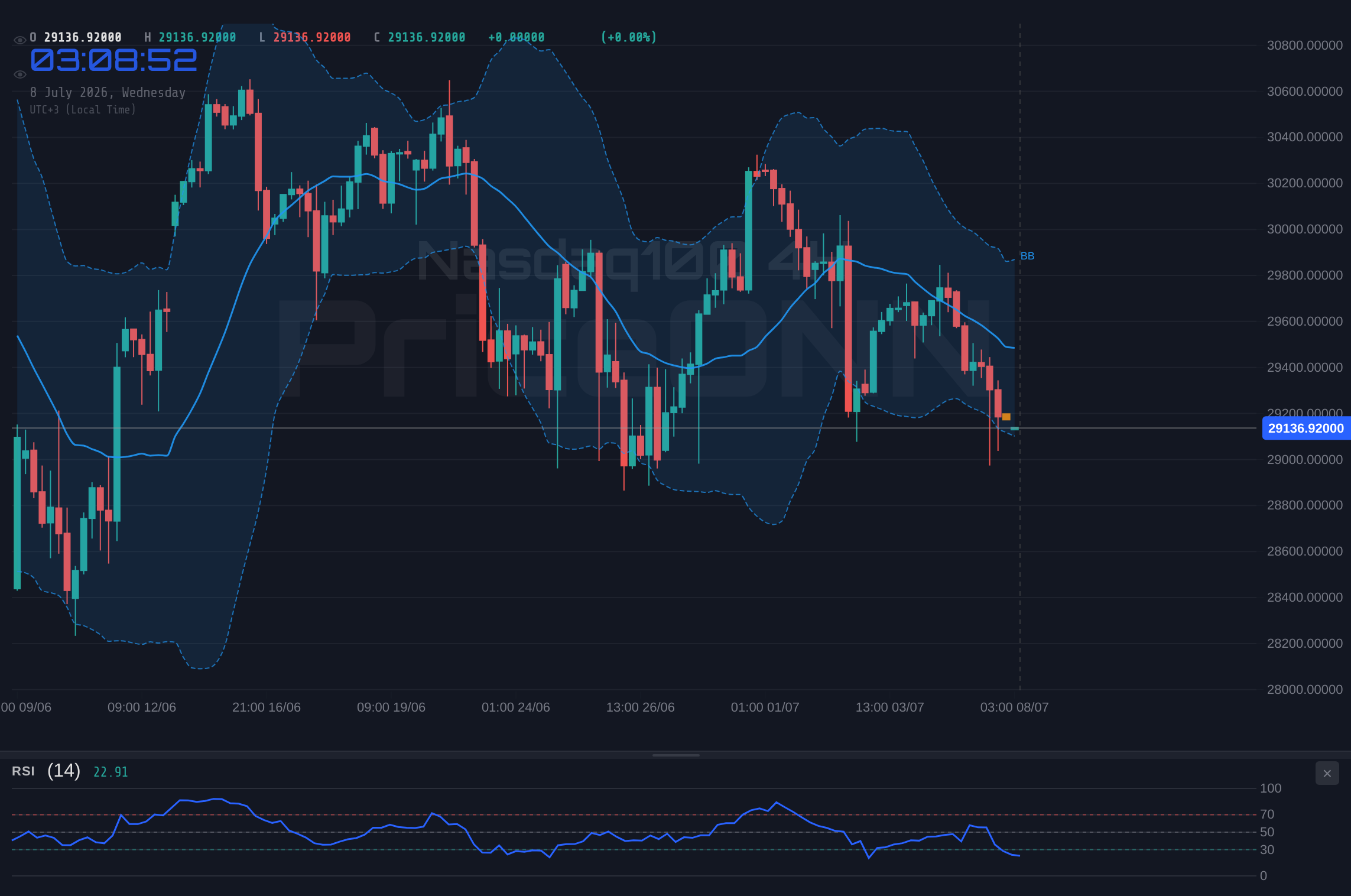
Task: Click the 30400.00000 price axis label
Action: (x=1304, y=137)
